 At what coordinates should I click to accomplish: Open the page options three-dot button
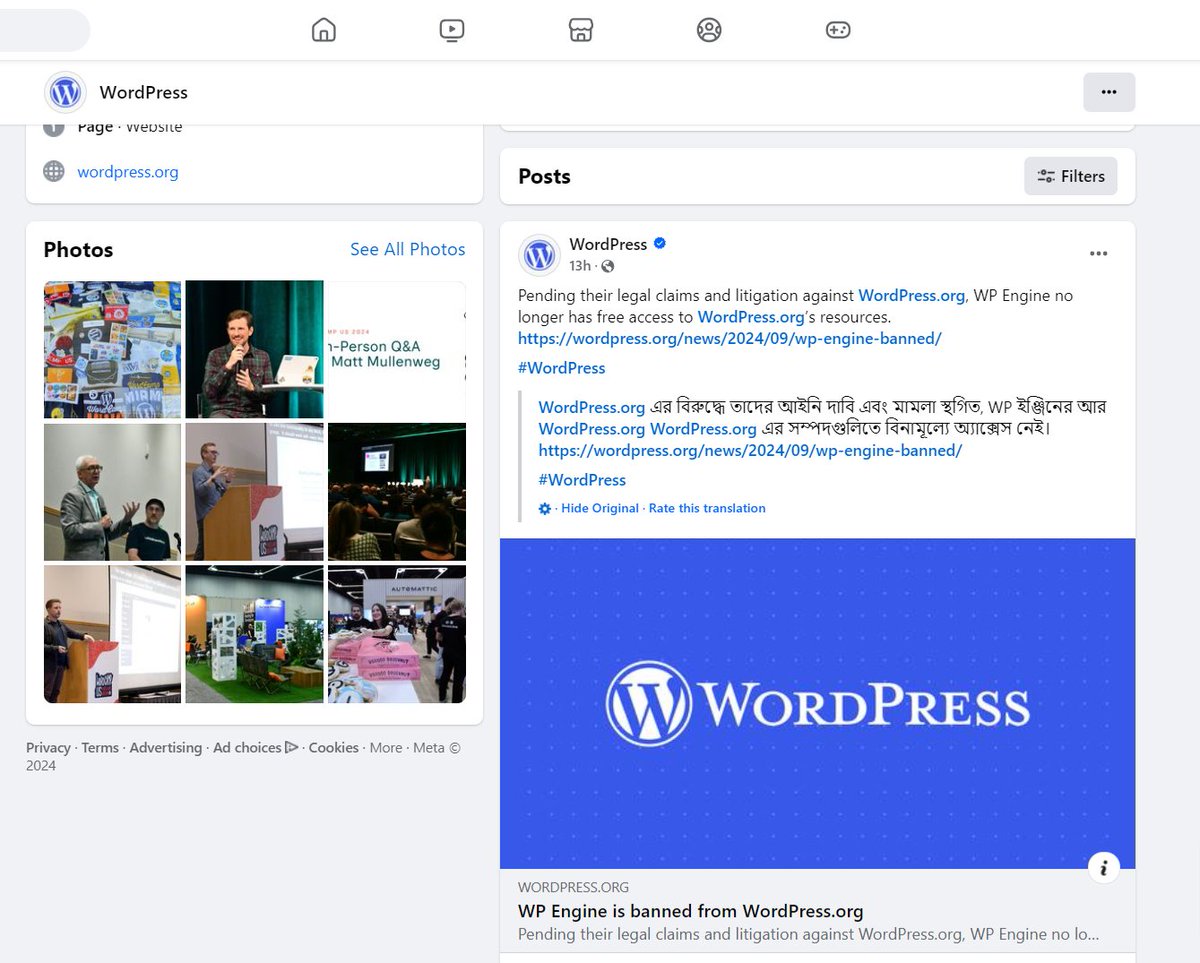tap(1109, 92)
